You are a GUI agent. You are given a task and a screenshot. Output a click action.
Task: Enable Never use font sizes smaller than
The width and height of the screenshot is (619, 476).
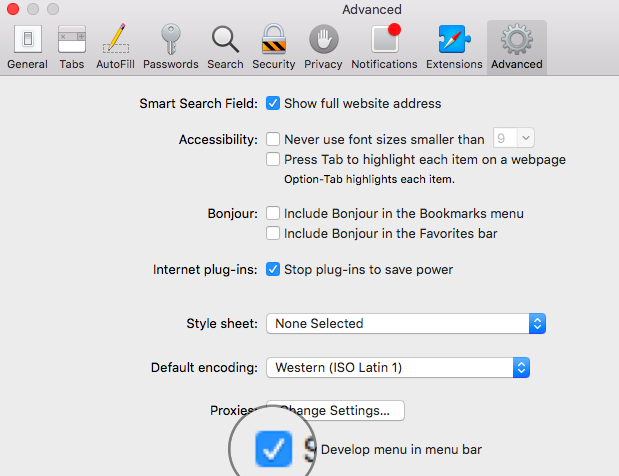[273, 140]
